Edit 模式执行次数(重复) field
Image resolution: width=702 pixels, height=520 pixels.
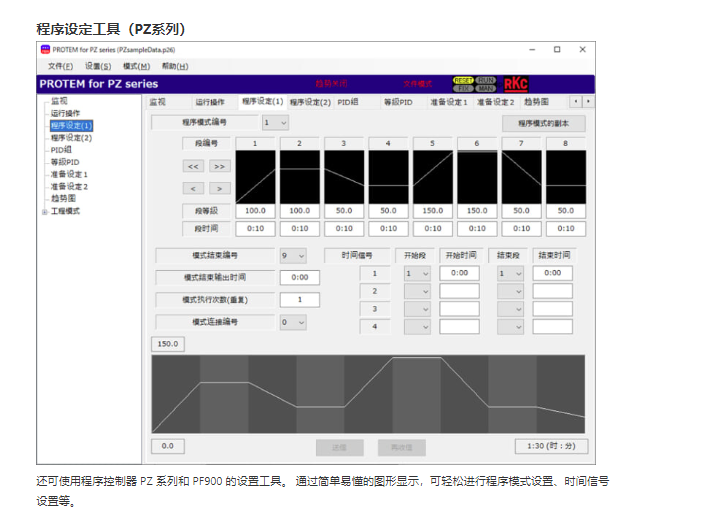(300, 300)
